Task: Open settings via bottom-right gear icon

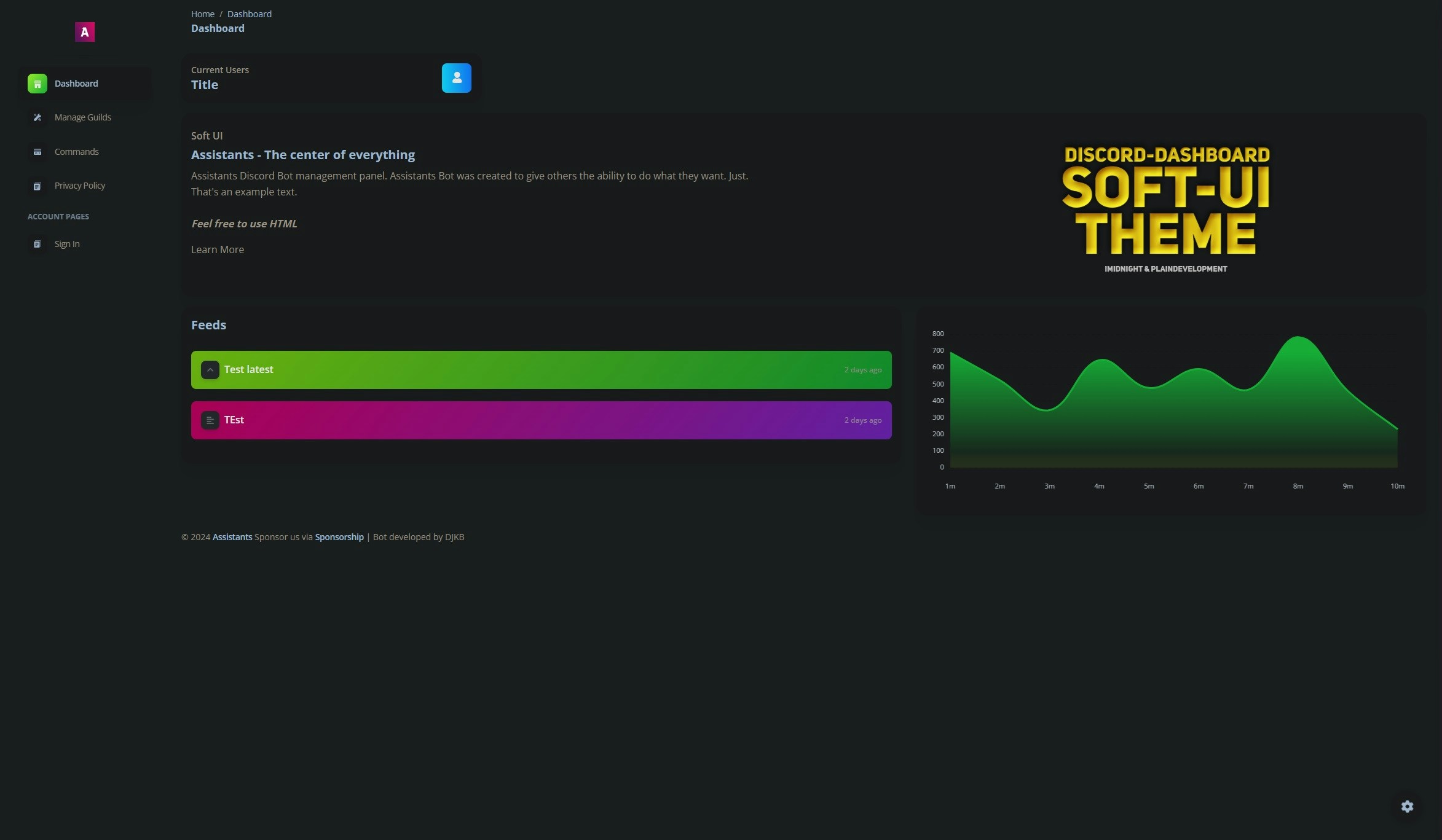Action: click(1407, 806)
